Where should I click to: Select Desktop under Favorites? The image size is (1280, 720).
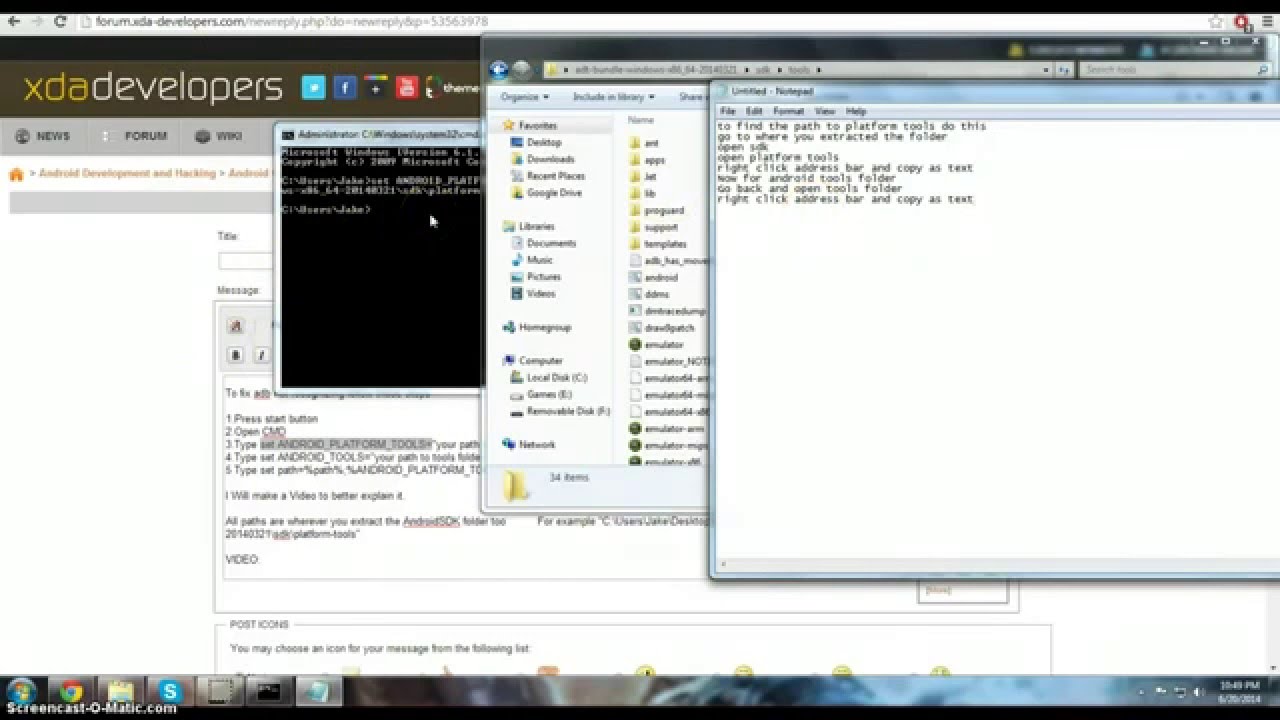(535, 143)
